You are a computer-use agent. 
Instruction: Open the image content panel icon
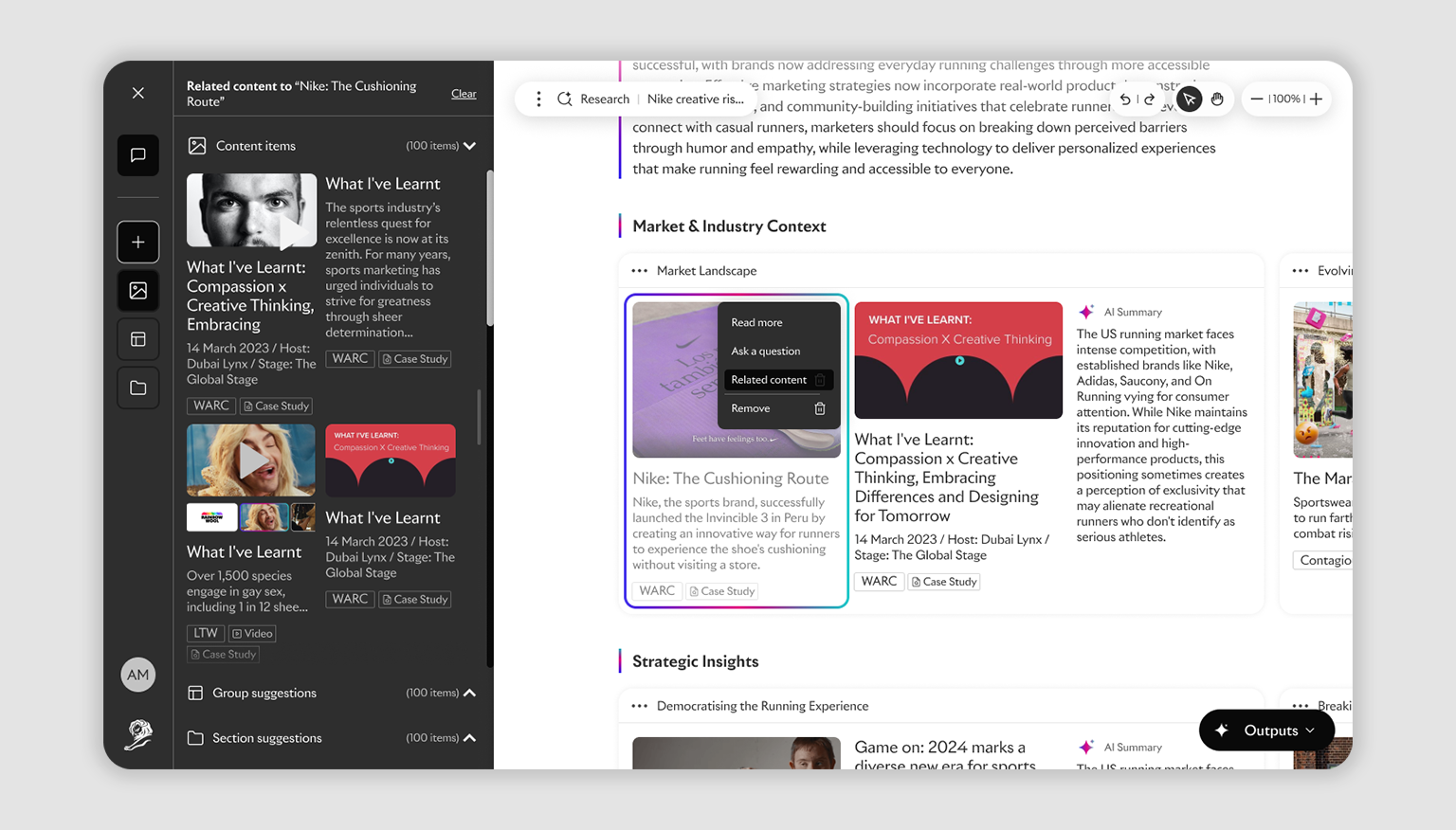pyautogui.click(x=138, y=291)
